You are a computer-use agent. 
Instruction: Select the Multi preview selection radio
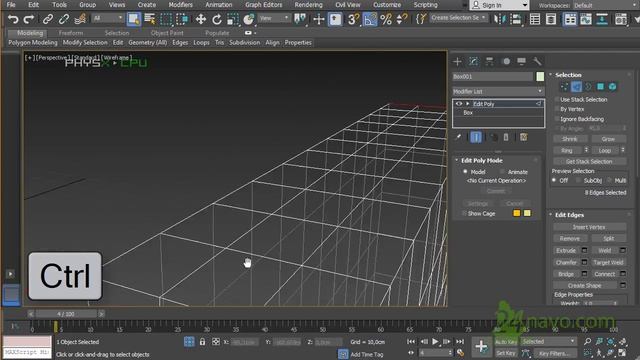tap(609, 180)
